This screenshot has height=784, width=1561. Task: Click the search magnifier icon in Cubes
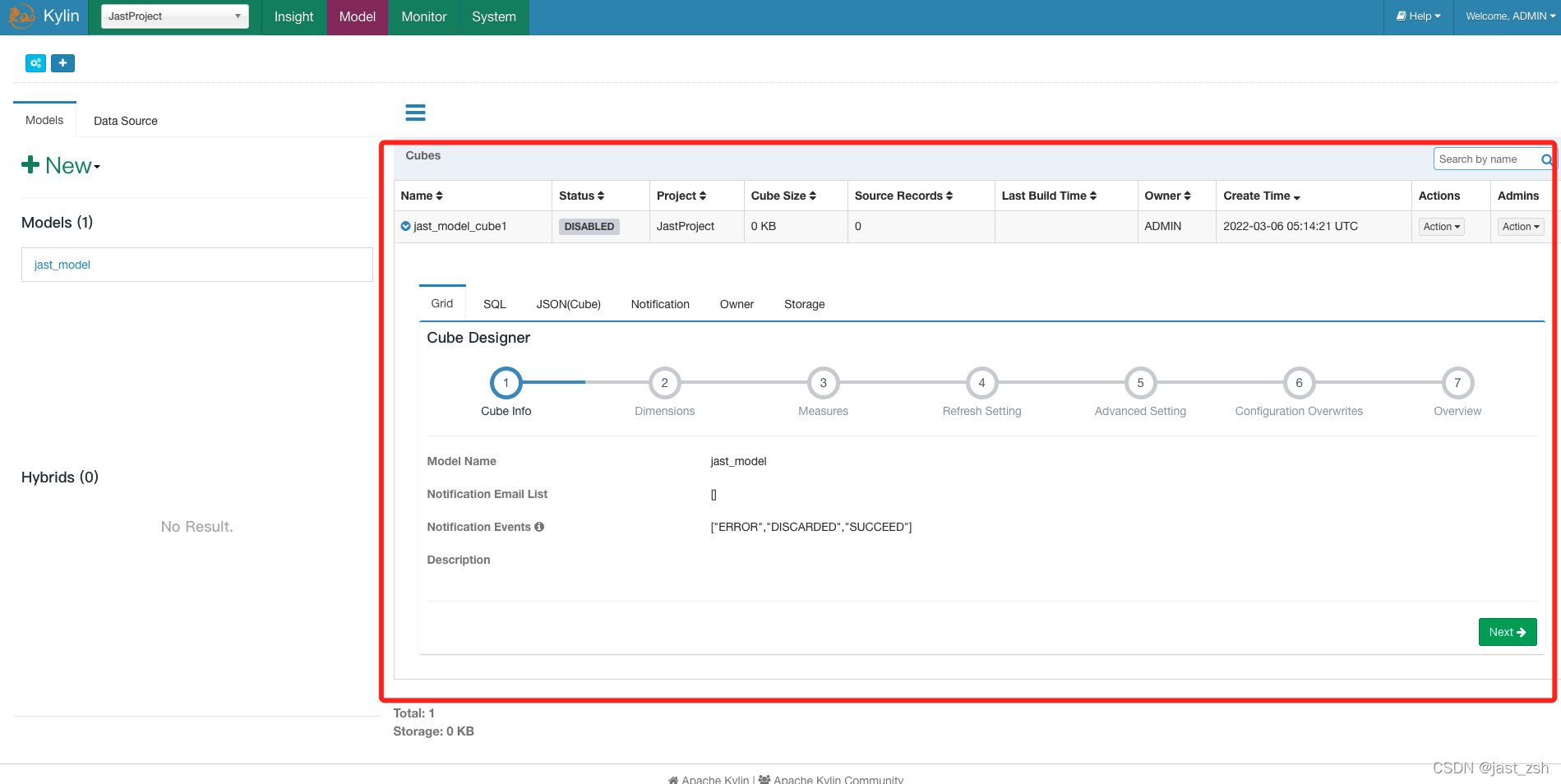click(1546, 159)
